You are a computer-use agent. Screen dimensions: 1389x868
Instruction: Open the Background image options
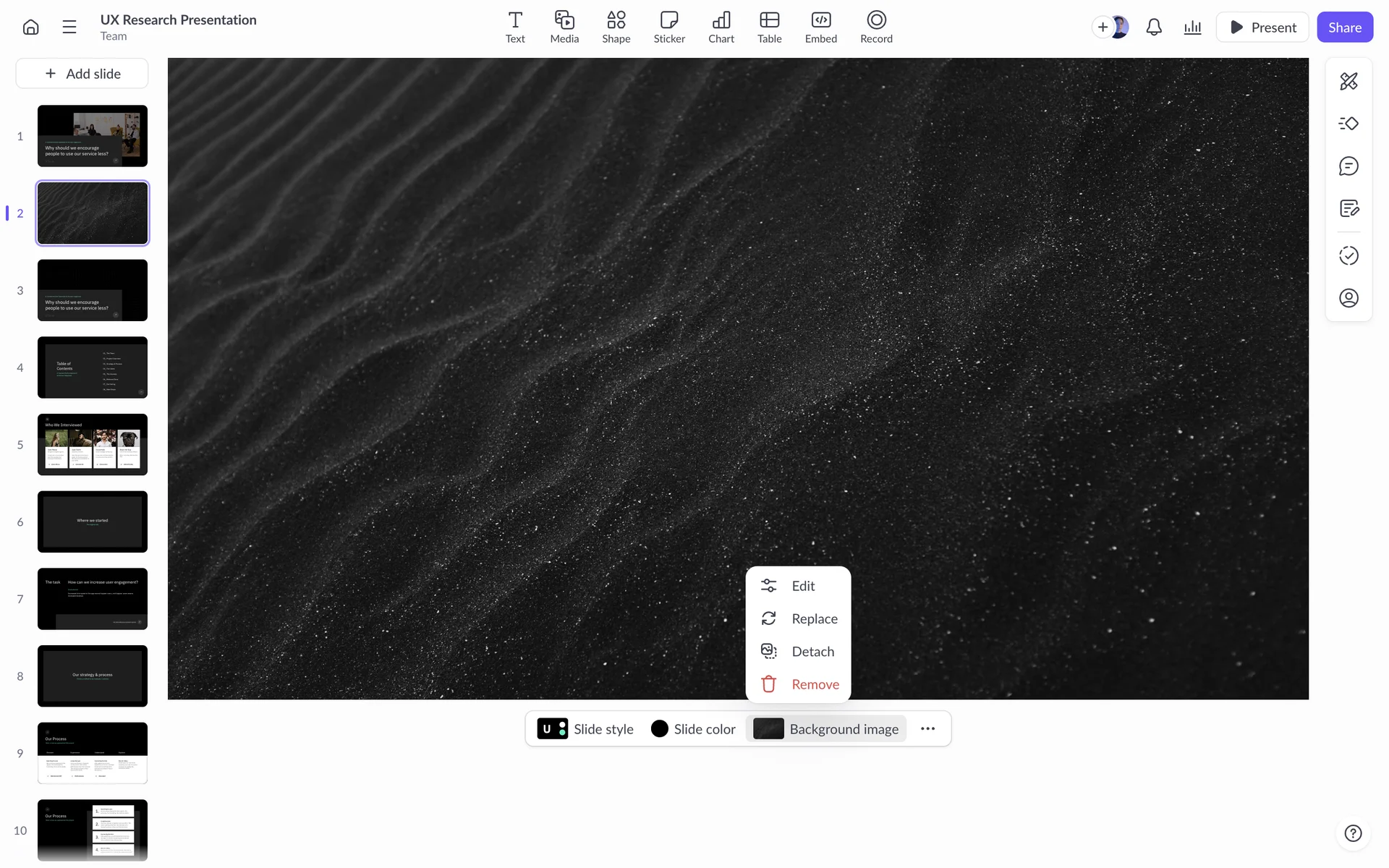click(826, 729)
